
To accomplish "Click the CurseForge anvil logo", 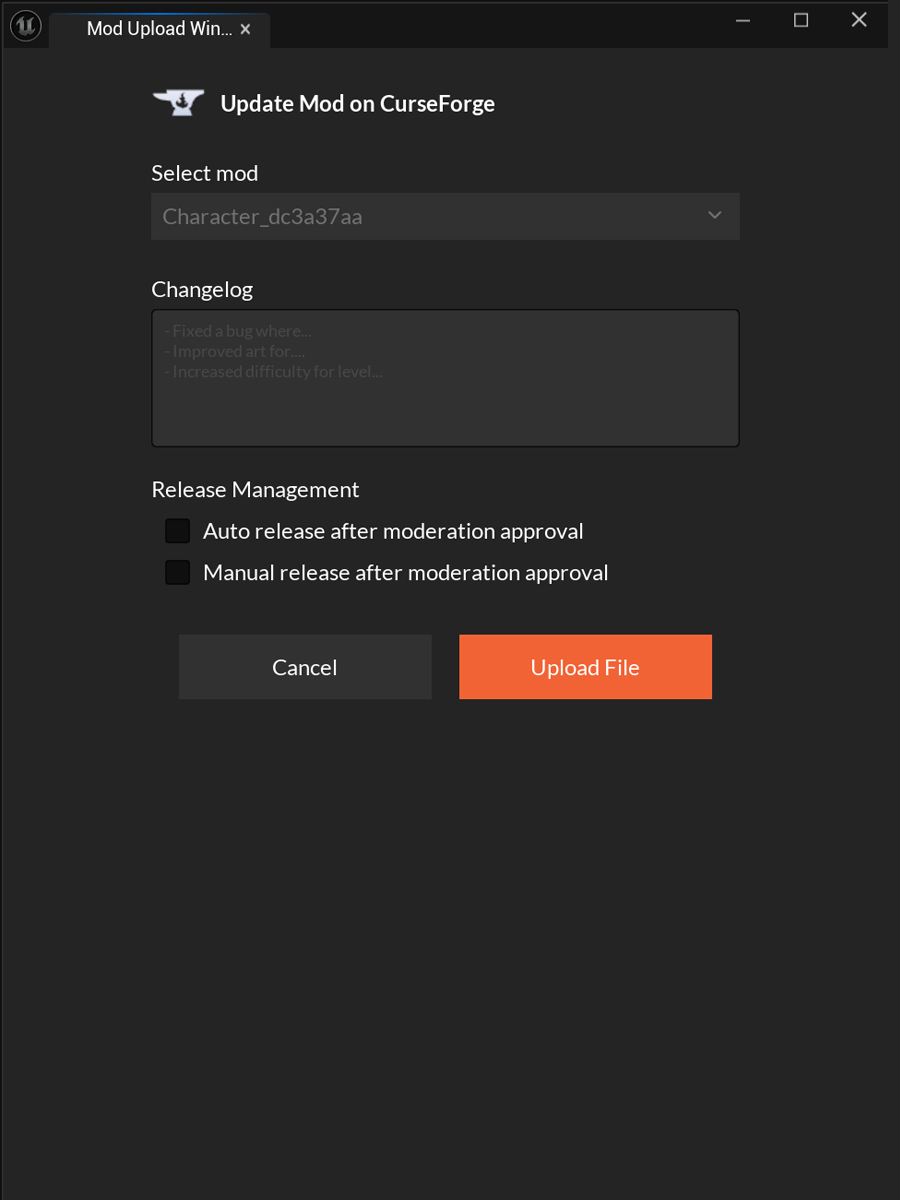I will (179, 102).
